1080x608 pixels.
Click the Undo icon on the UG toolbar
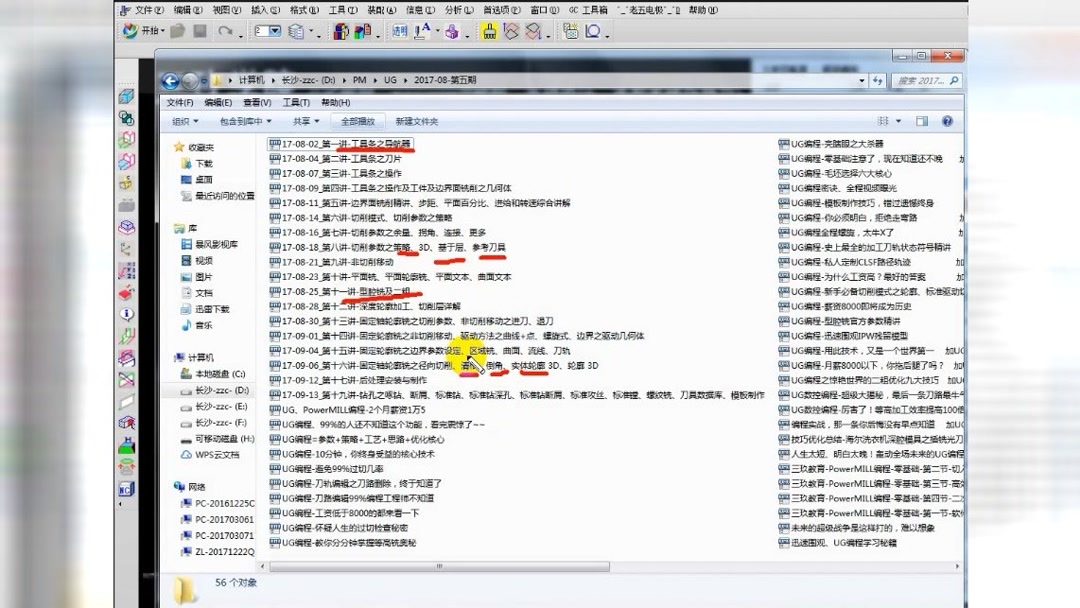pyautogui.click(x=225, y=31)
